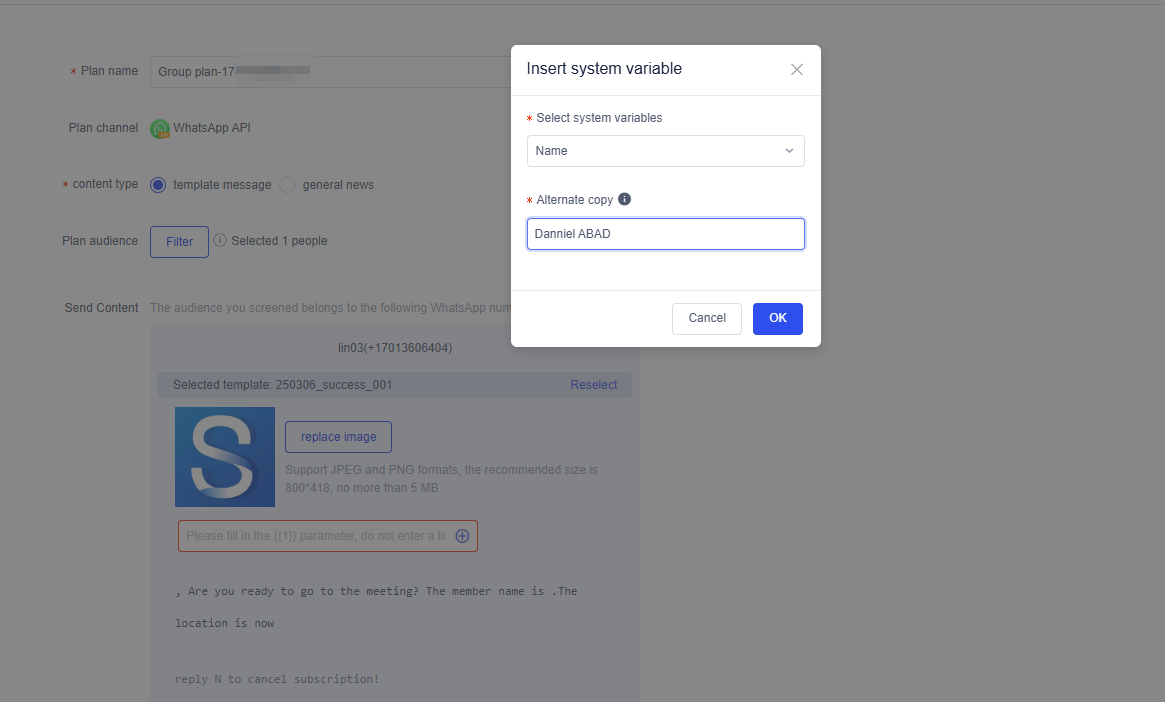Click the chevron arrow in the Name dropdown

point(789,151)
